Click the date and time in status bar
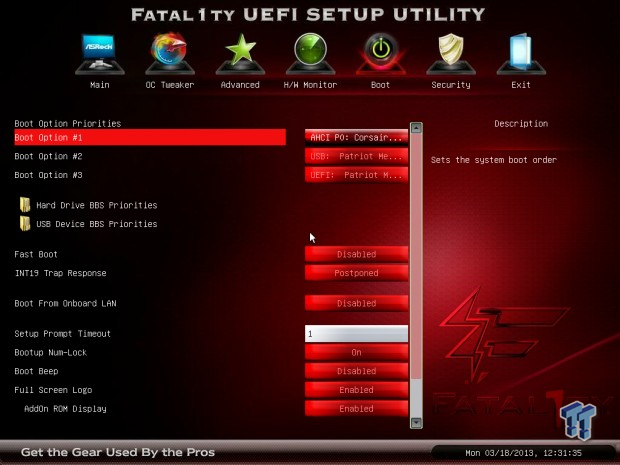Screen dimensions: 620x465 coord(523,453)
